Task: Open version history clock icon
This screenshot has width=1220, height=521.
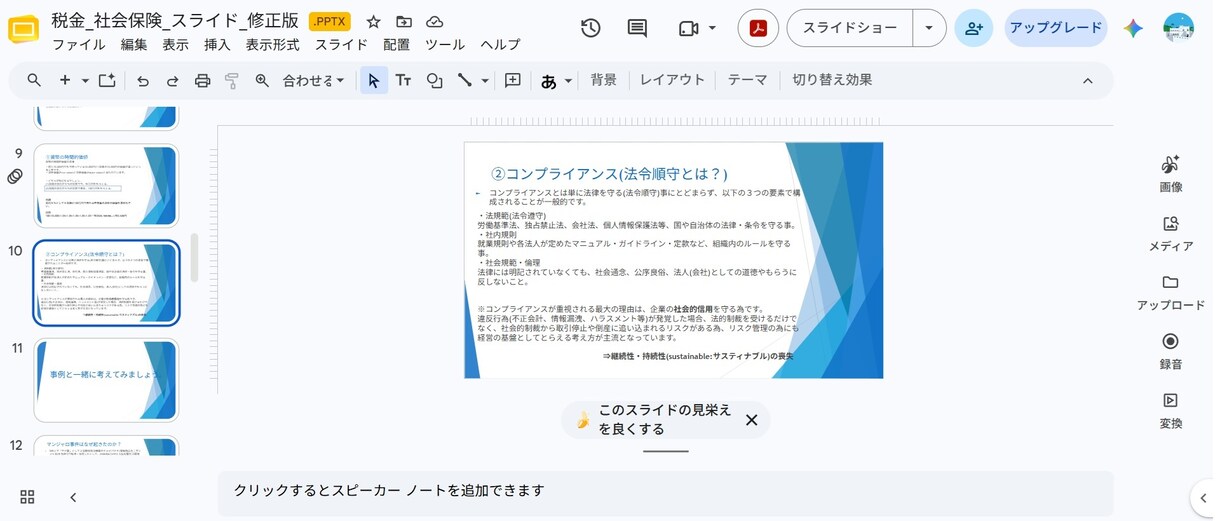Action: click(x=591, y=28)
